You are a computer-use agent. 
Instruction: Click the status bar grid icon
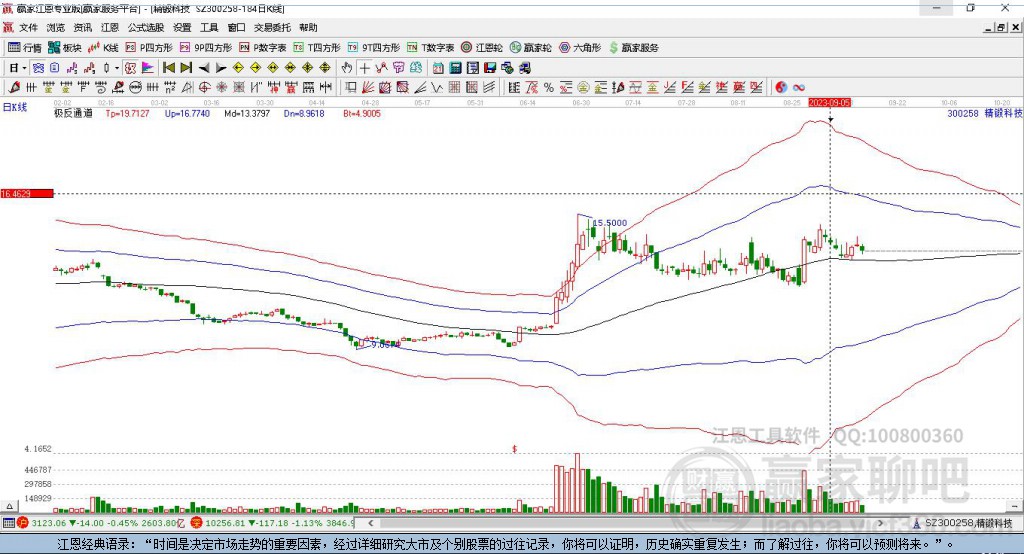8,523
